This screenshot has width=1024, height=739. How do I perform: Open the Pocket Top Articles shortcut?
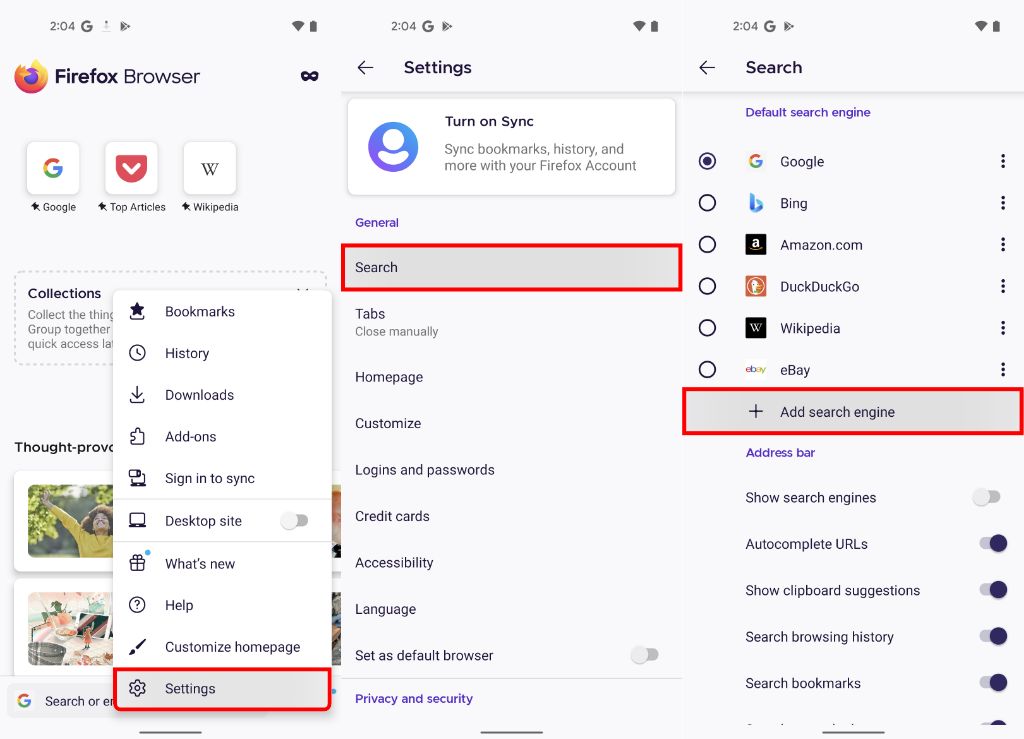tap(131, 168)
